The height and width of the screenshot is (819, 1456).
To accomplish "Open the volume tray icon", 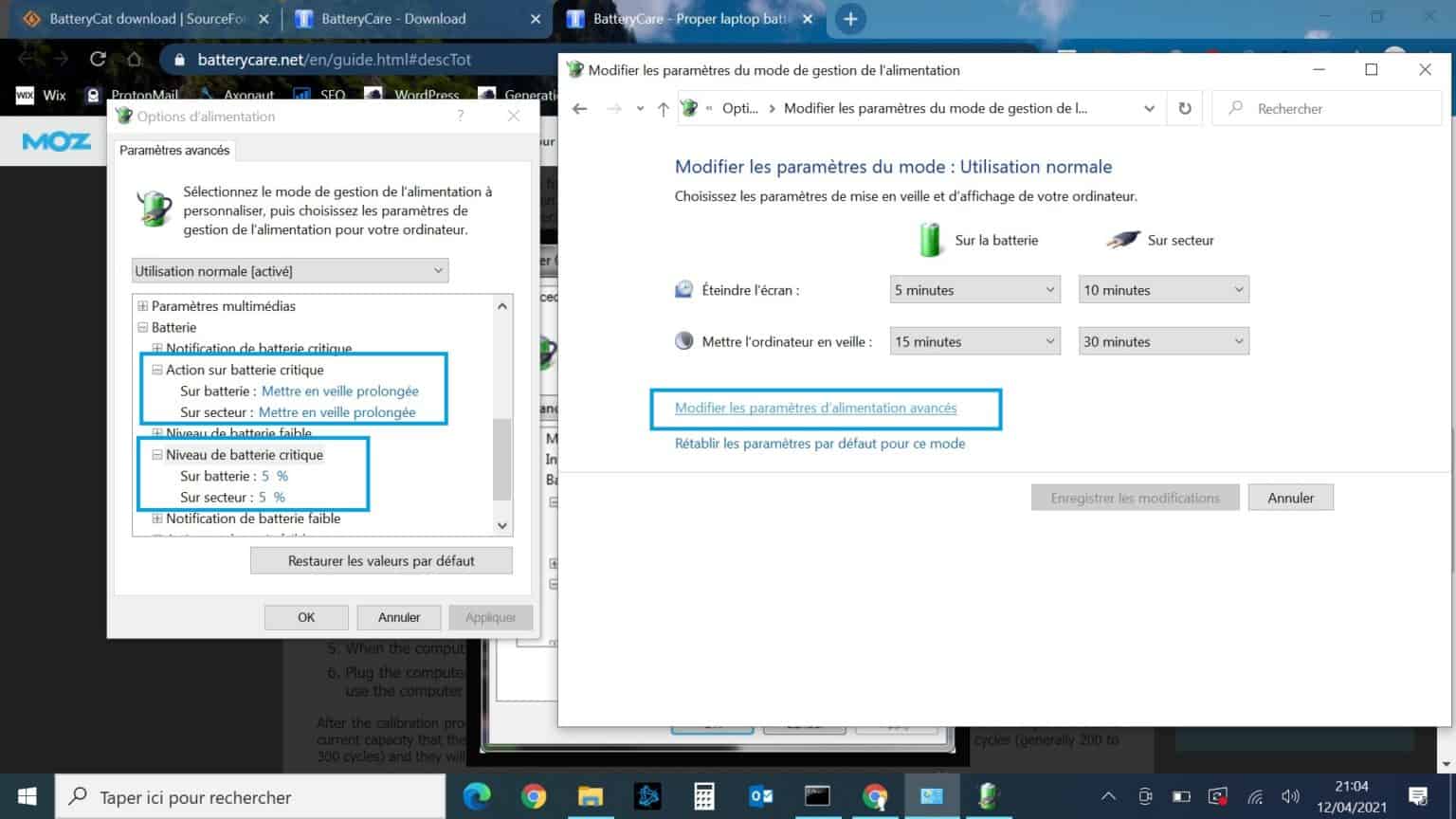I will pyautogui.click(x=1290, y=797).
